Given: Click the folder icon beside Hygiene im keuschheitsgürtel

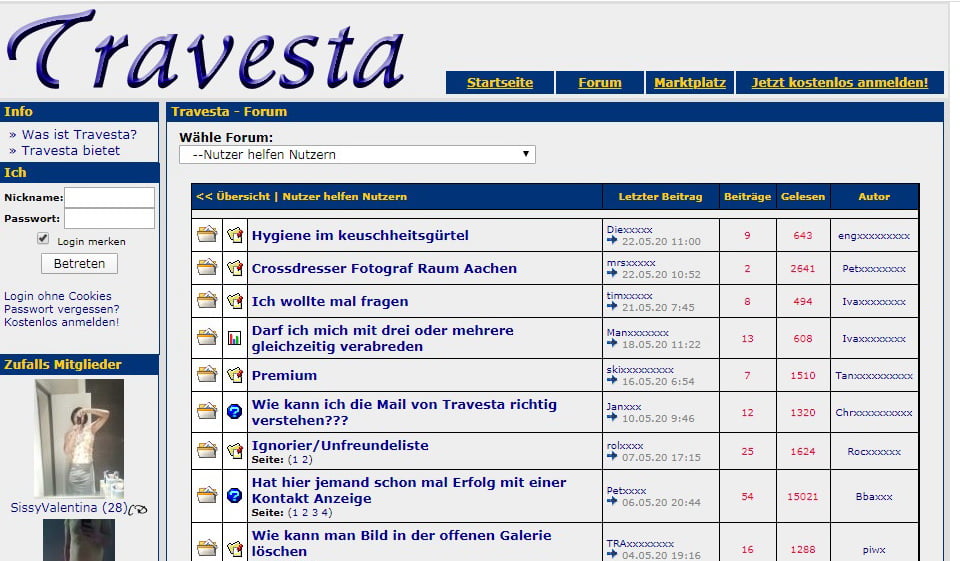Looking at the screenshot, I should [207, 235].
